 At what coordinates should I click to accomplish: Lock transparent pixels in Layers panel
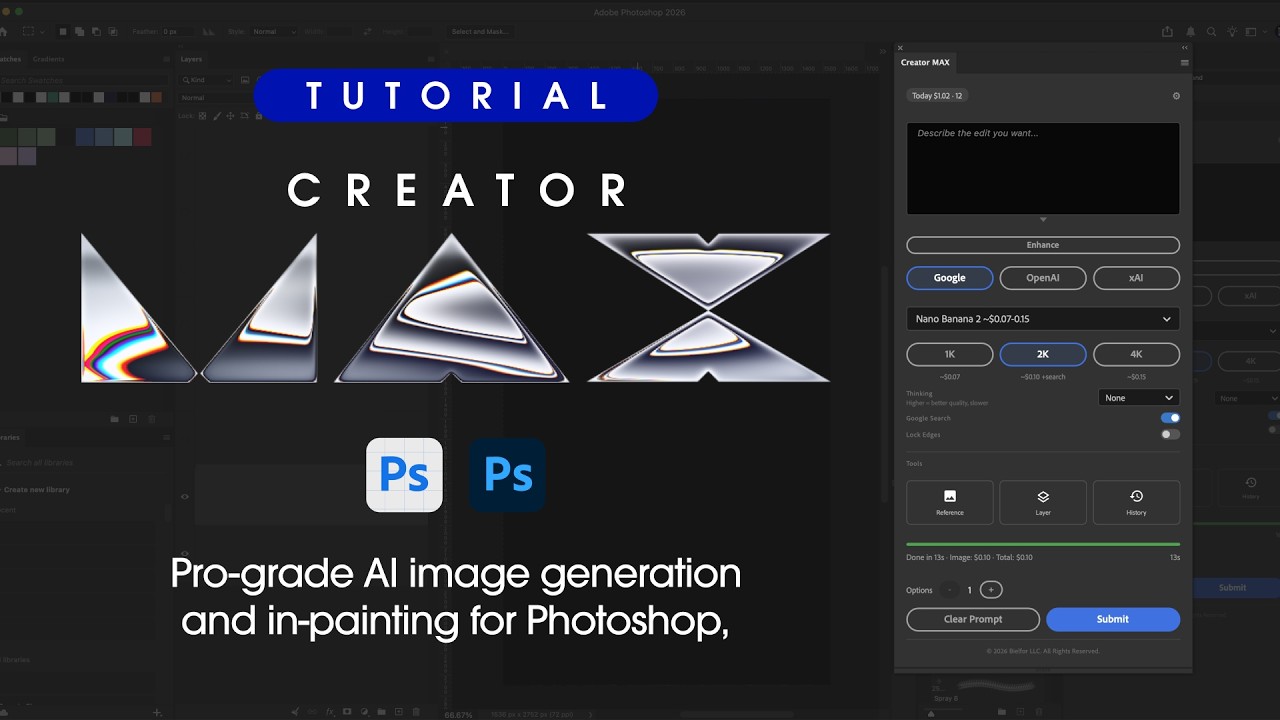click(203, 116)
